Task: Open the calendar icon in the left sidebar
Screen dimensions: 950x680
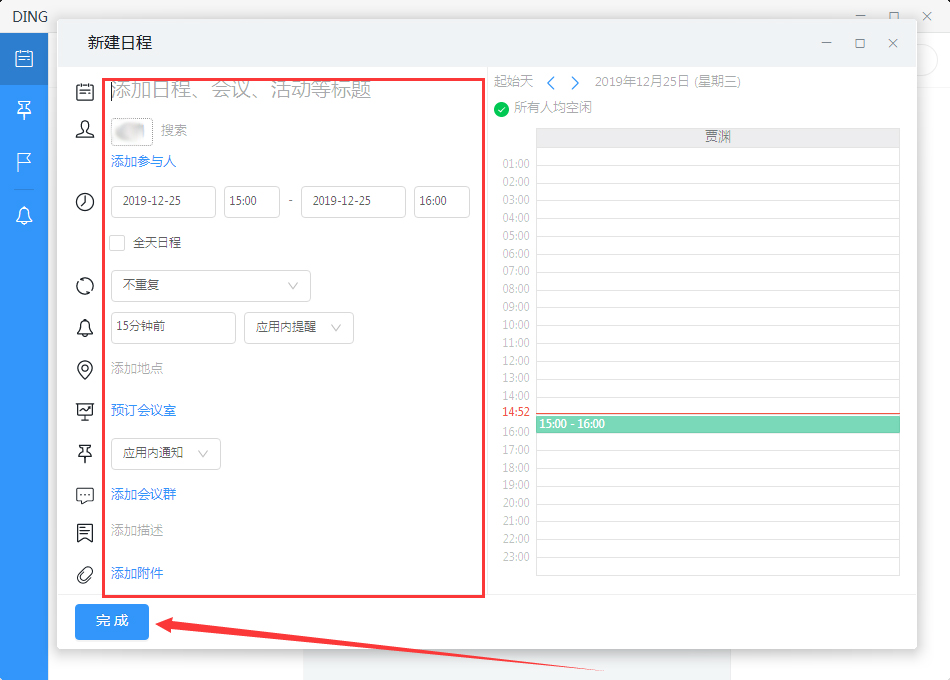Action: [23, 58]
